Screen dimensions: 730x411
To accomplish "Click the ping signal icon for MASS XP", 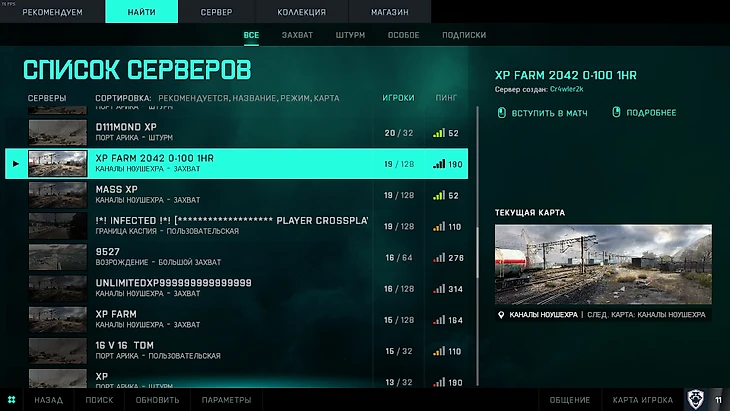I will coord(439,195).
